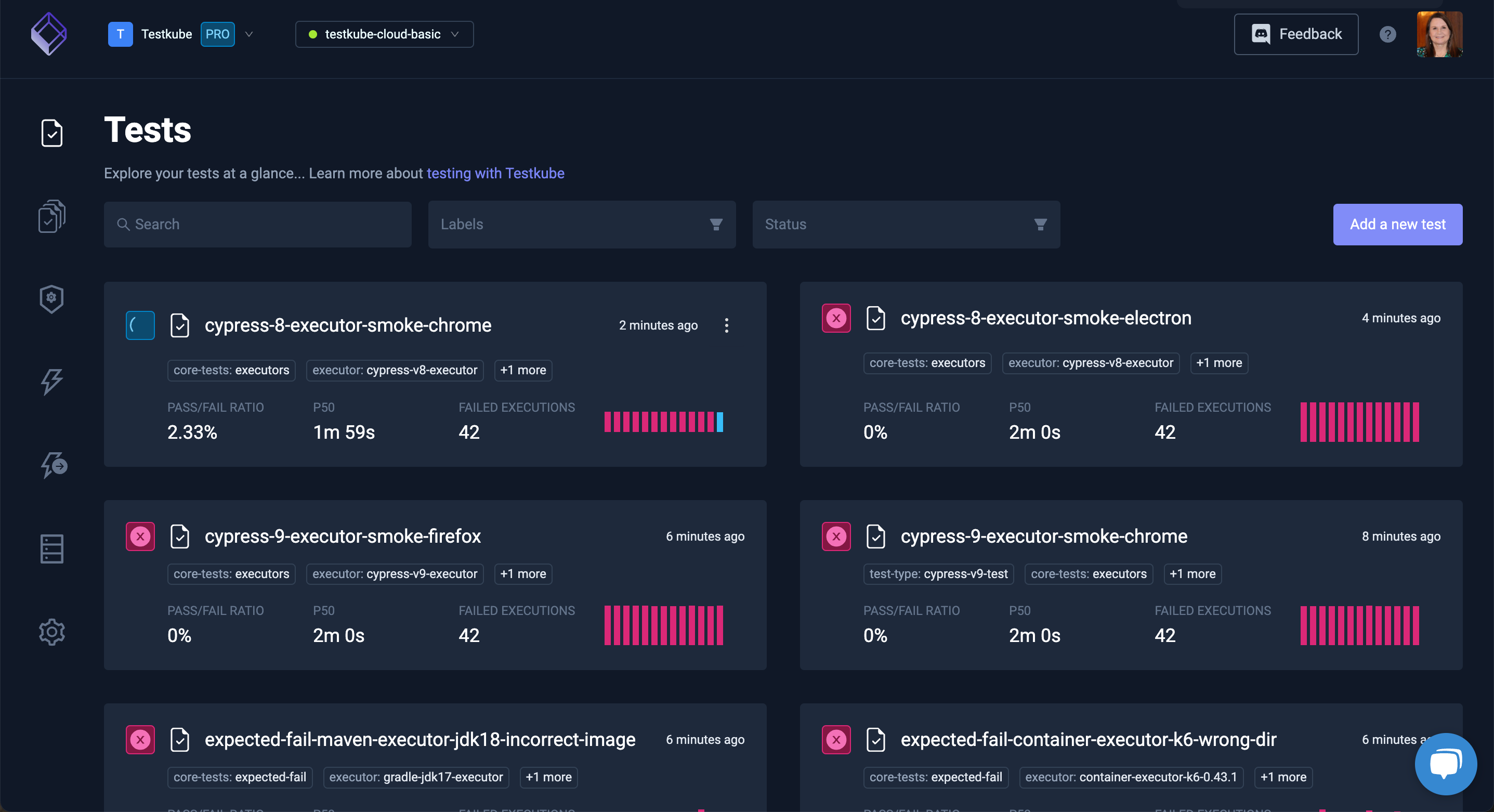This screenshot has height=812, width=1494.
Task: Click the Testkube logo icon
Action: tap(49, 34)
